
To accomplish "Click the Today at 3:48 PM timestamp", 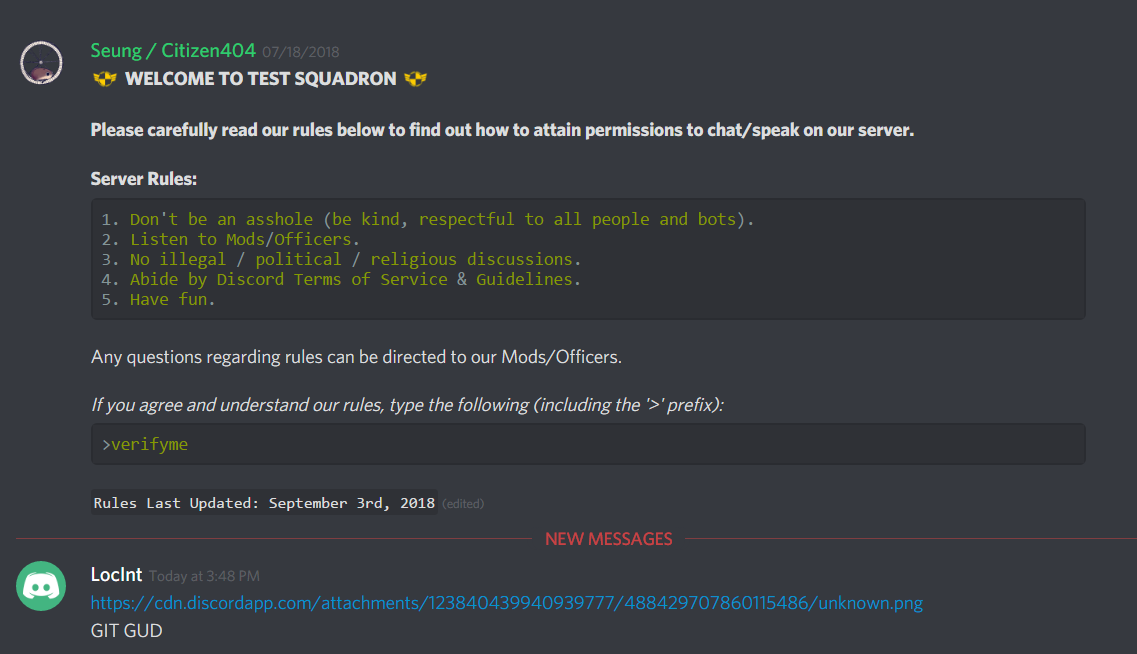I will tap(204, 576).
